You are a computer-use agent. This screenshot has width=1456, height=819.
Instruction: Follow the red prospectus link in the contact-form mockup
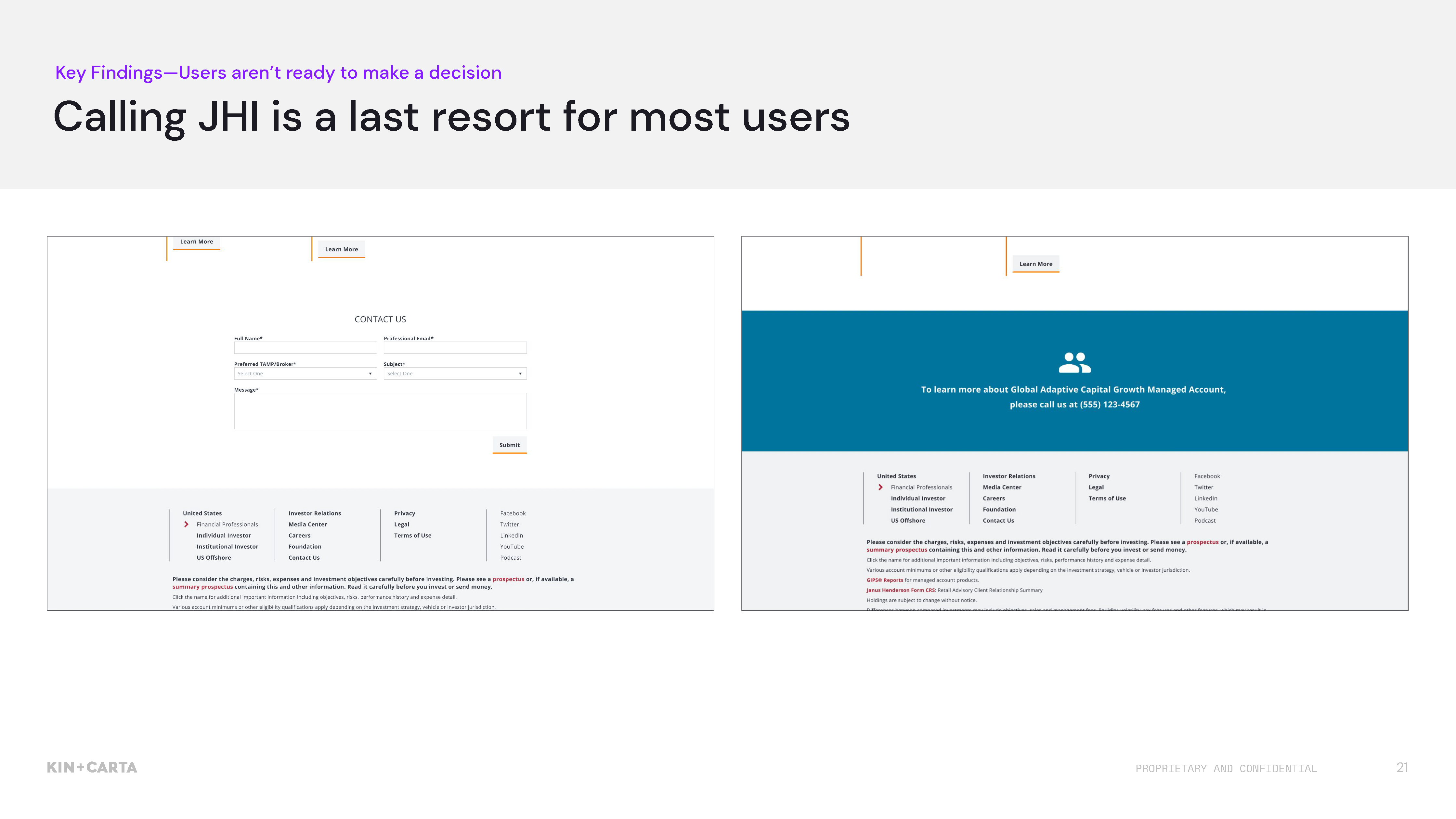508,579
